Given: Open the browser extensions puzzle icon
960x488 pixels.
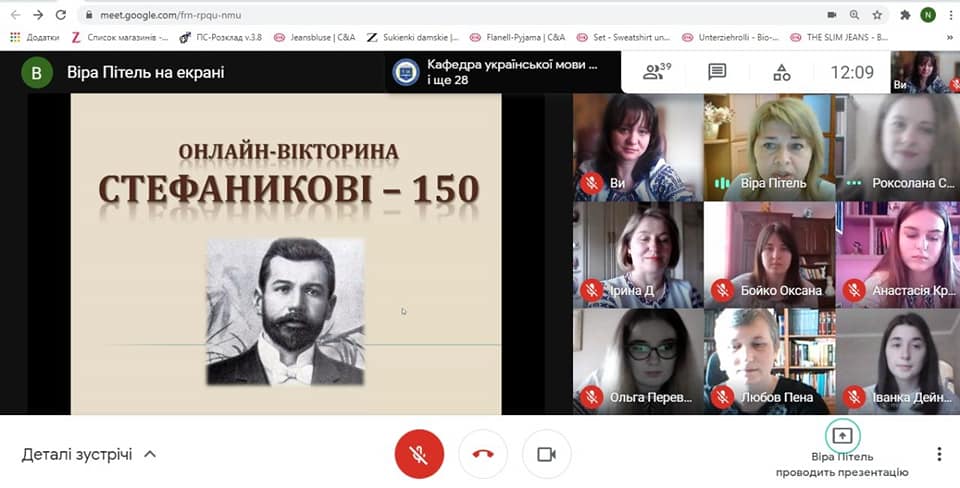Looking at the screenshot, I should (x=905, y=15).
